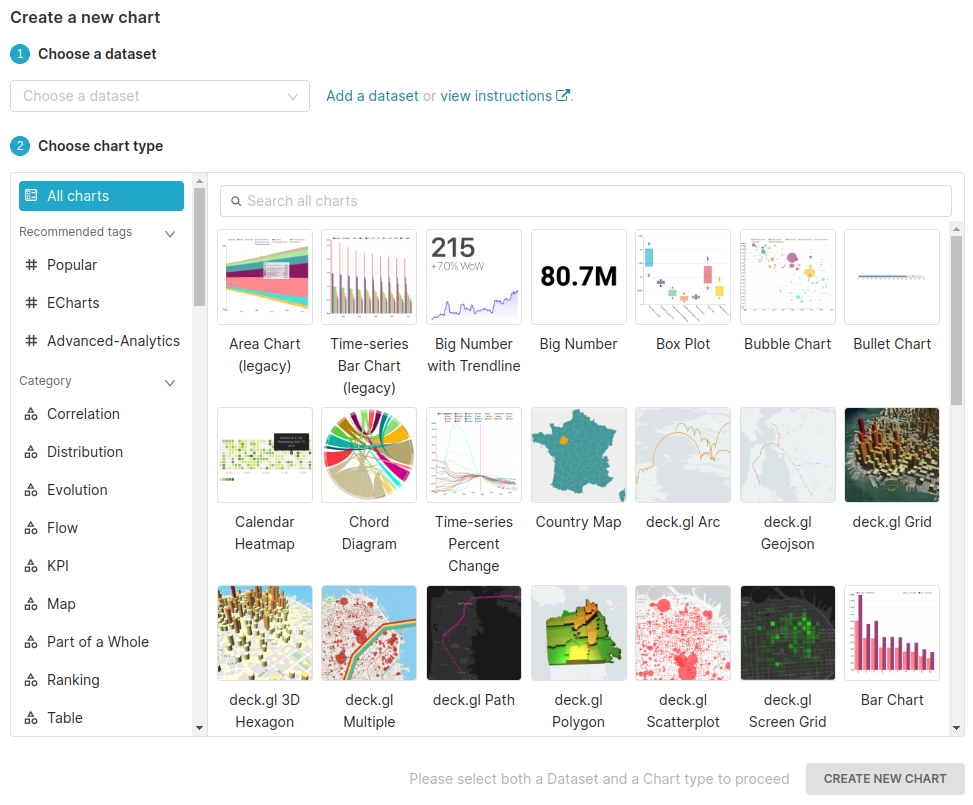This screenshot has width=973, height=805.
Task: Select the Big Number with Trendline chart thumbnail
Action: click(474, 277)
